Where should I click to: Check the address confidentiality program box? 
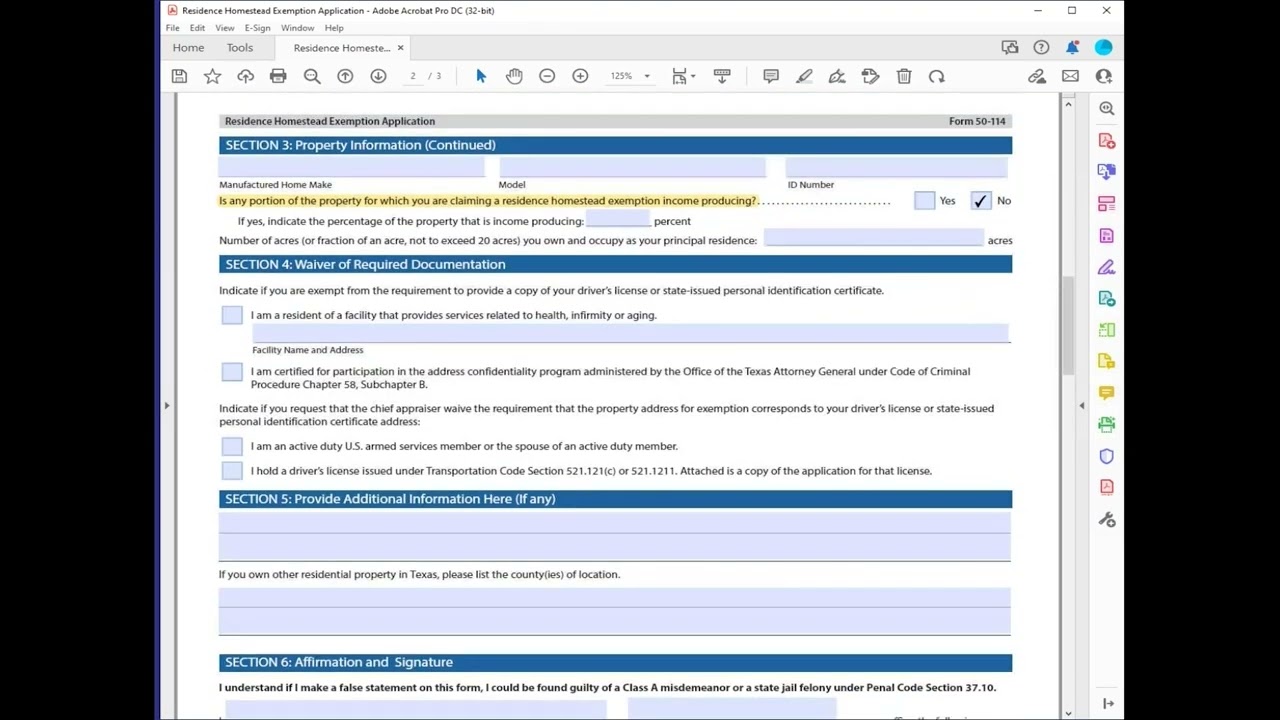(x=232, y=372)
